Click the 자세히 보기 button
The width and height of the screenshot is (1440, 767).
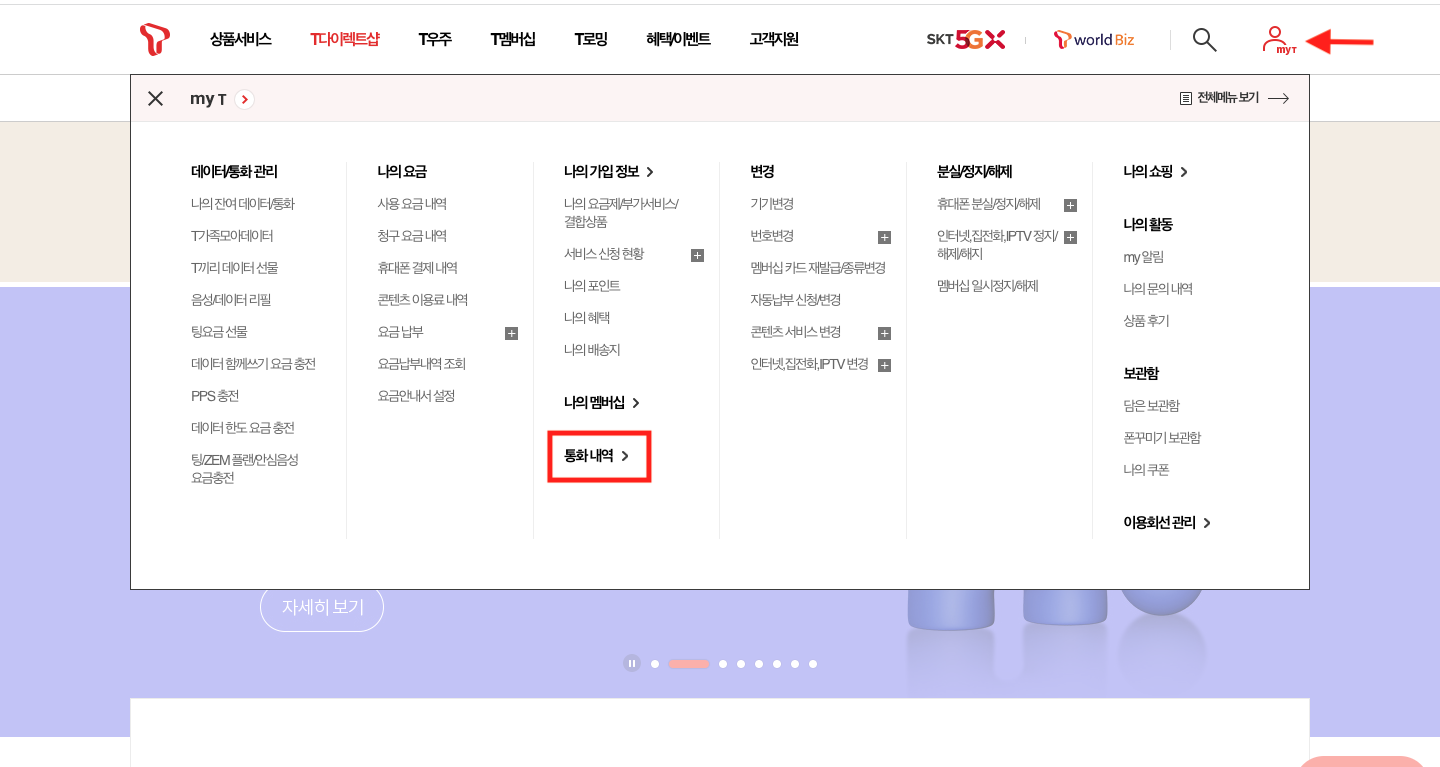[x=322, y=607]
